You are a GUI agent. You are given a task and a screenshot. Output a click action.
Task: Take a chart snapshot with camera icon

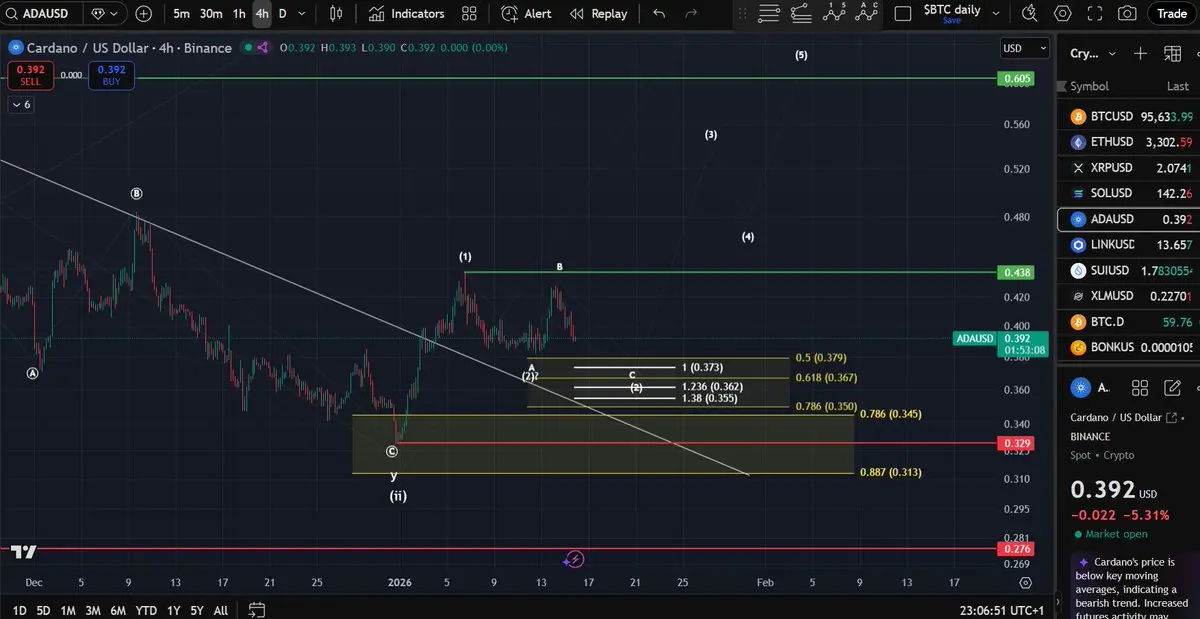pyautogui.click(x=1127, y=14)
